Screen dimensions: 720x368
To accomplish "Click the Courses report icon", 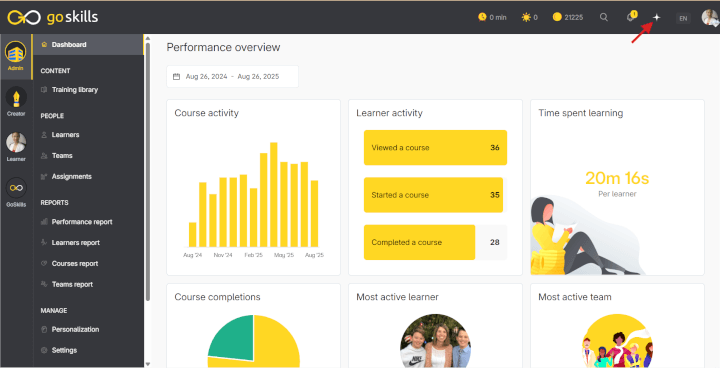I will coord(44,264).
